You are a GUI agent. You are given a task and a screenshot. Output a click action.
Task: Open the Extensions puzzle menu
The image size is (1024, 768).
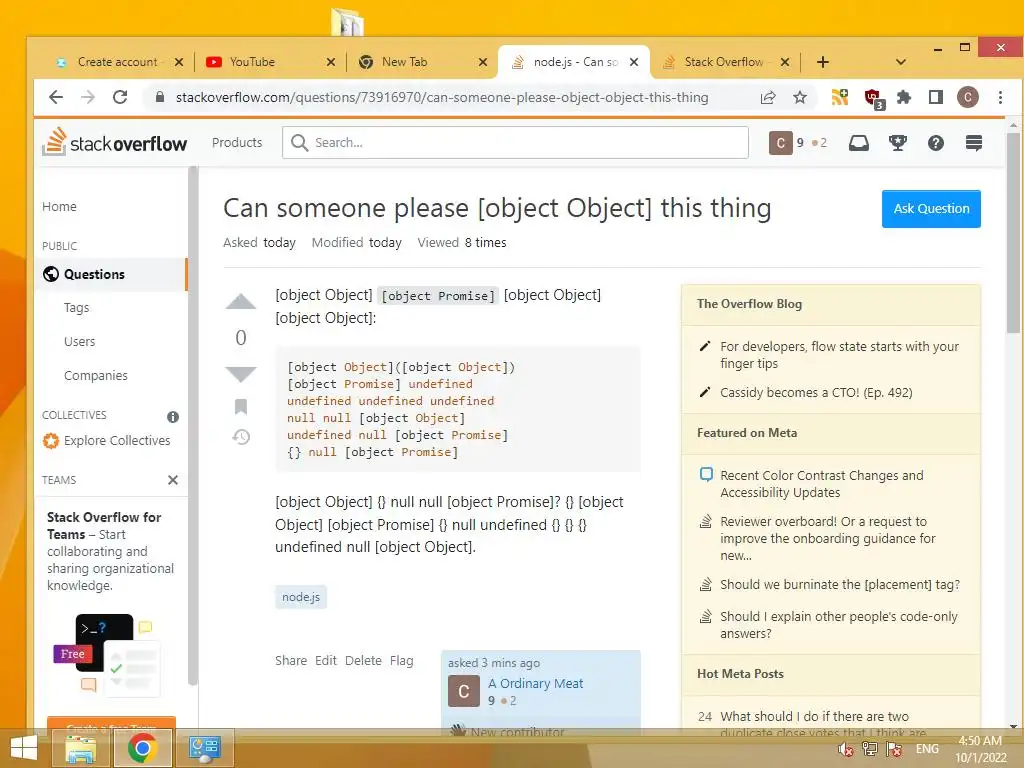point(904,97)
